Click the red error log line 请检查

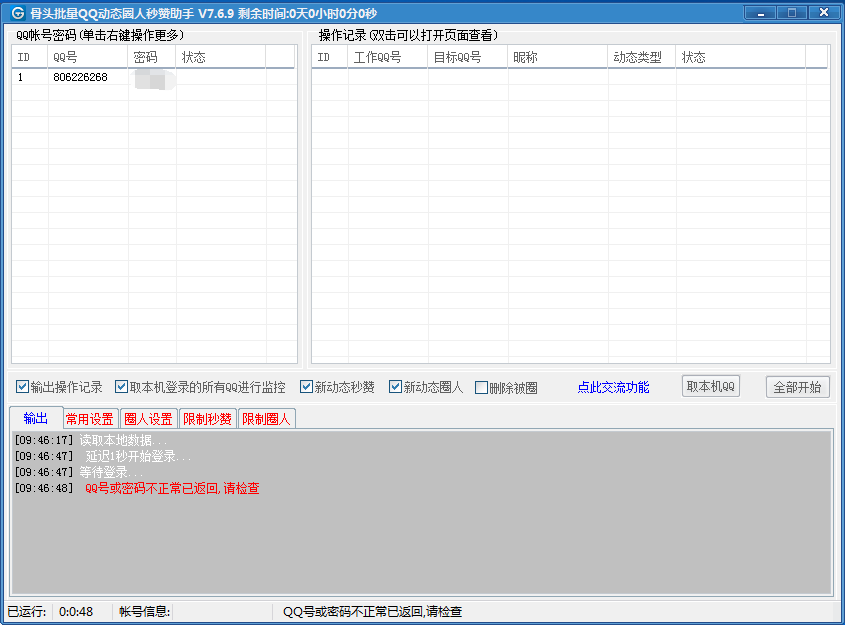coord(172,488)
